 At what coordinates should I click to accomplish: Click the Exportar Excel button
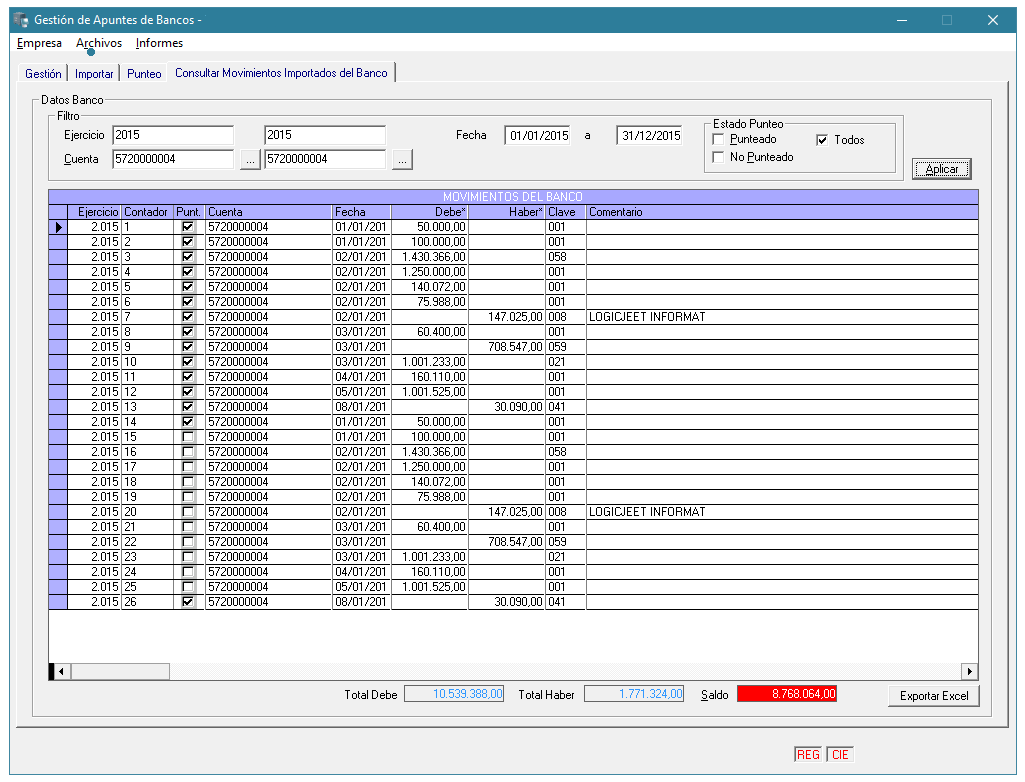(933, 696)
